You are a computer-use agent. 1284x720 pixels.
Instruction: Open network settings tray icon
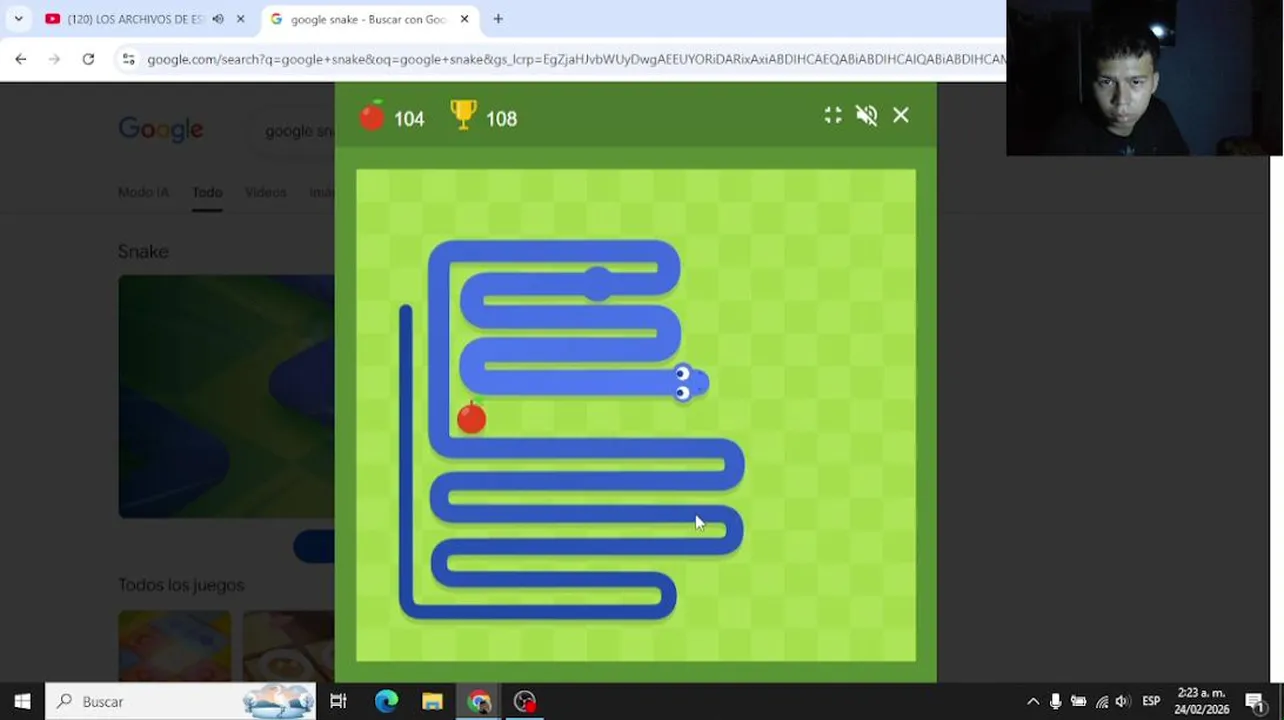point(1101,701)
